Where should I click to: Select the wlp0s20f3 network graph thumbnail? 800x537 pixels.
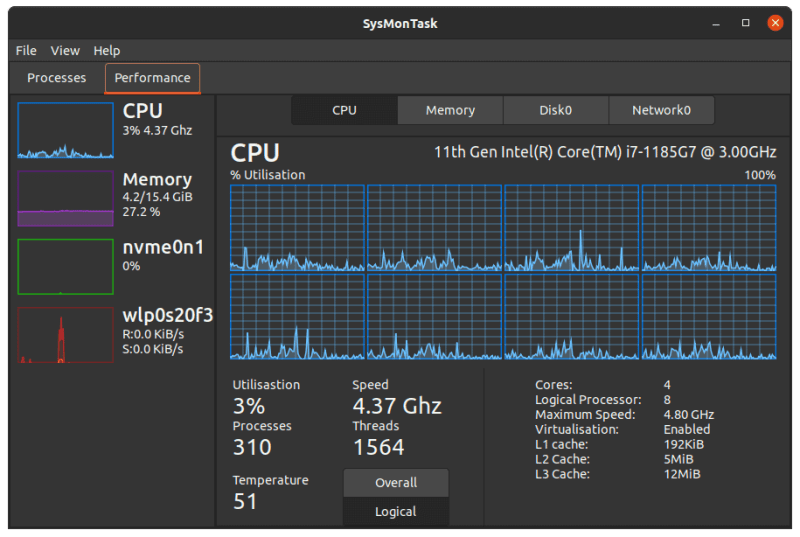65,335
